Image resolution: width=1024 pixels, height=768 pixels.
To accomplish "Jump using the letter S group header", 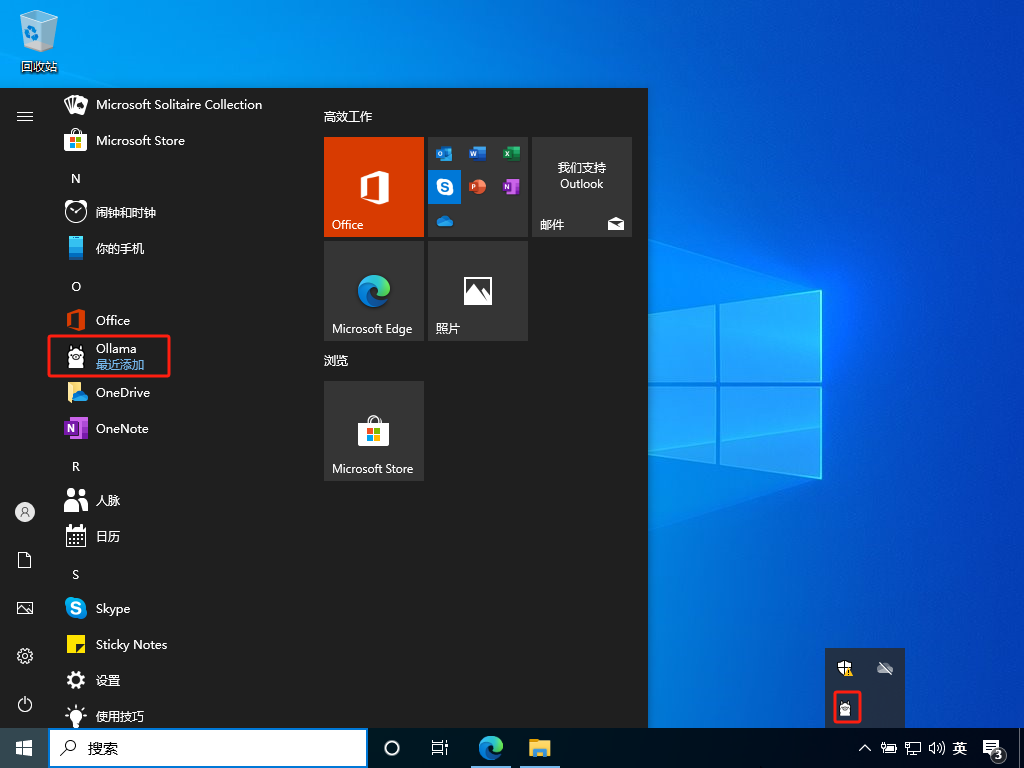I will [76, 575].
